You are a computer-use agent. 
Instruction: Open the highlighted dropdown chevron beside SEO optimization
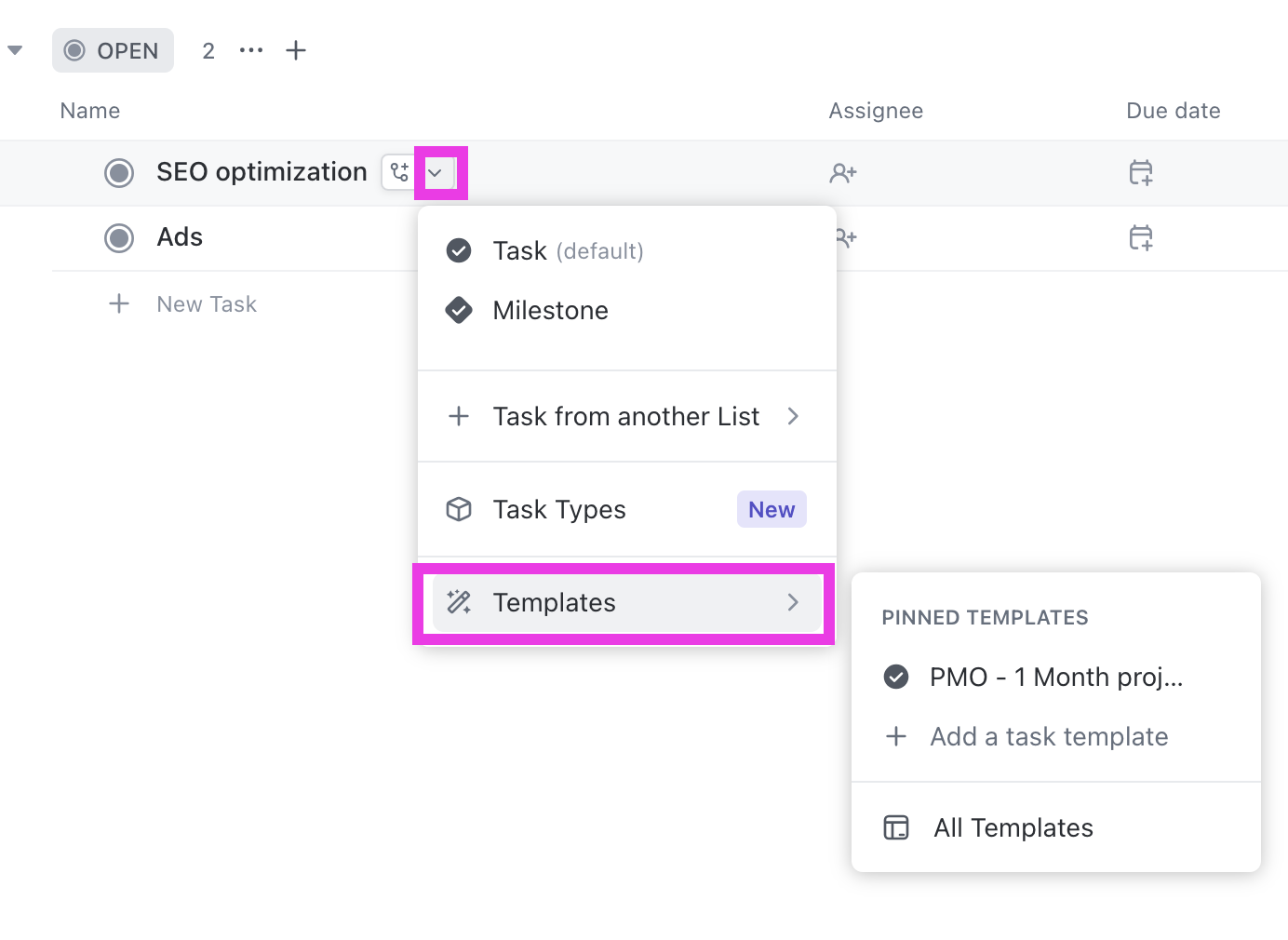[x=439, y=172]
